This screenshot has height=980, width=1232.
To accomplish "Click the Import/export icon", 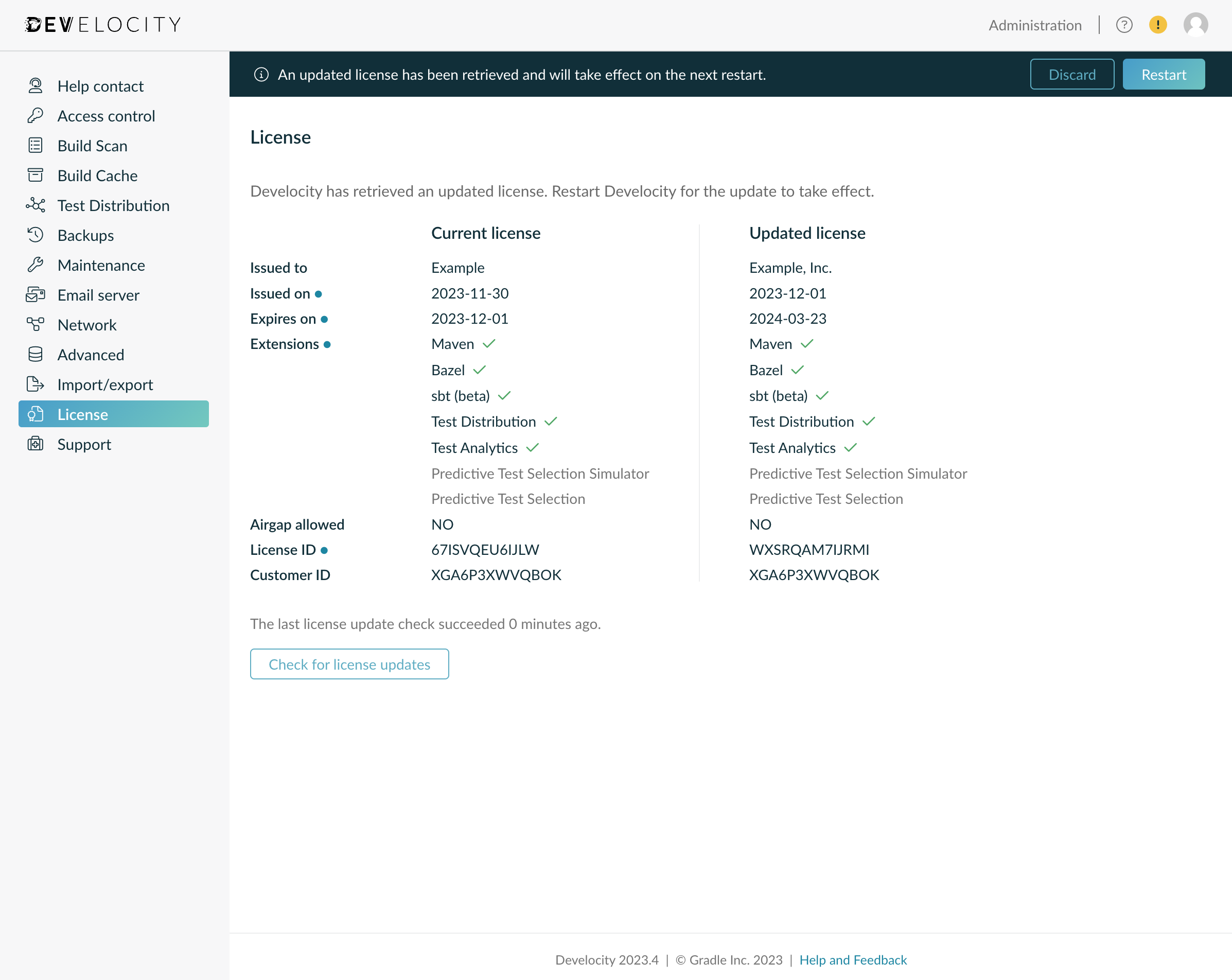I will pyautogui.click(x=36, y=384).
